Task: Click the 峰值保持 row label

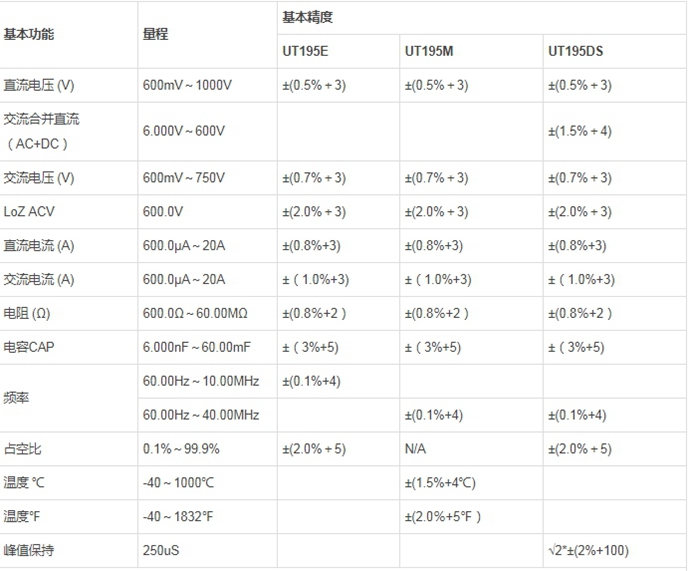Action: 29,550
